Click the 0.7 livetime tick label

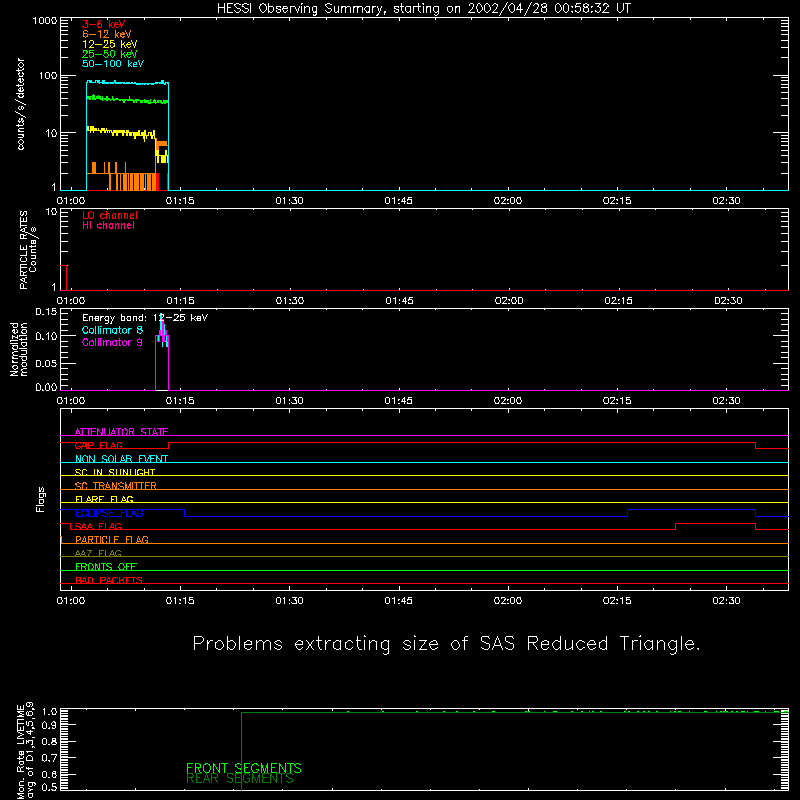[49, 757]
